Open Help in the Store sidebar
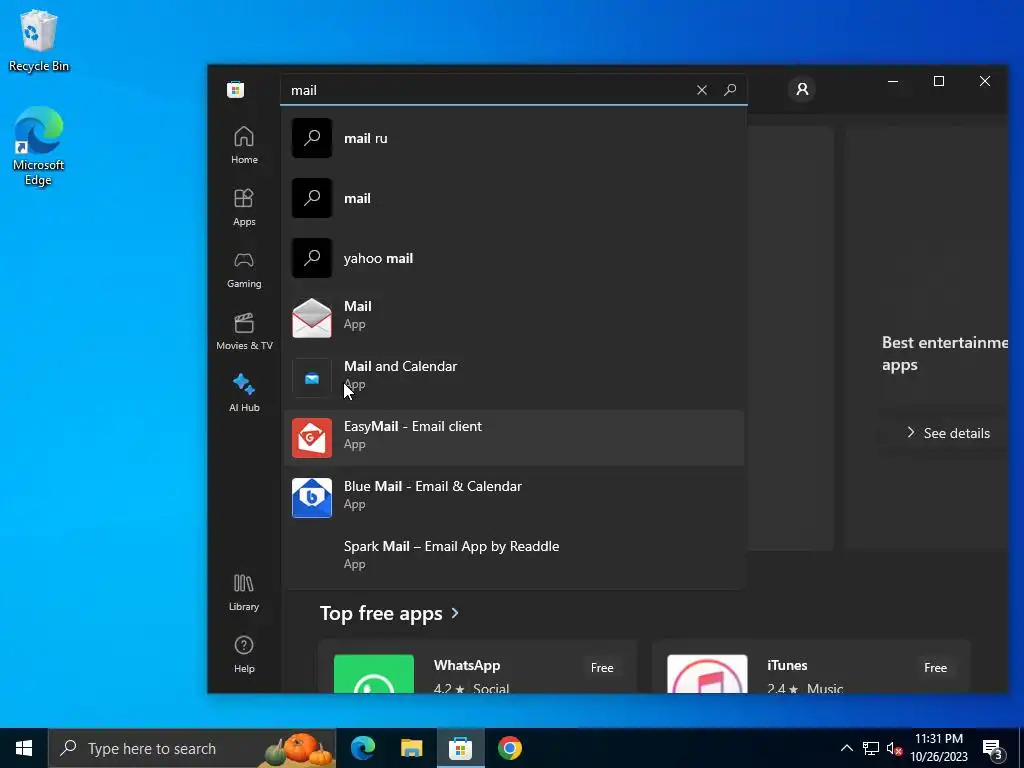Viewport: 1024px width, 768px height. point(244,654)
